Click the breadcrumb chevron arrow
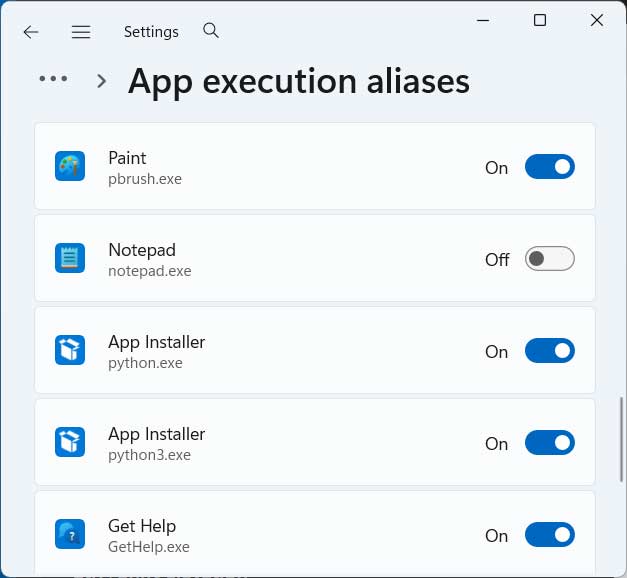 click(101, 81)
